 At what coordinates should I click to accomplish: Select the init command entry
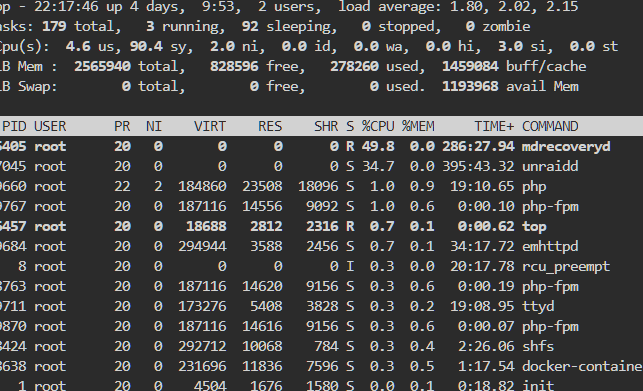(x=538, y=385)
